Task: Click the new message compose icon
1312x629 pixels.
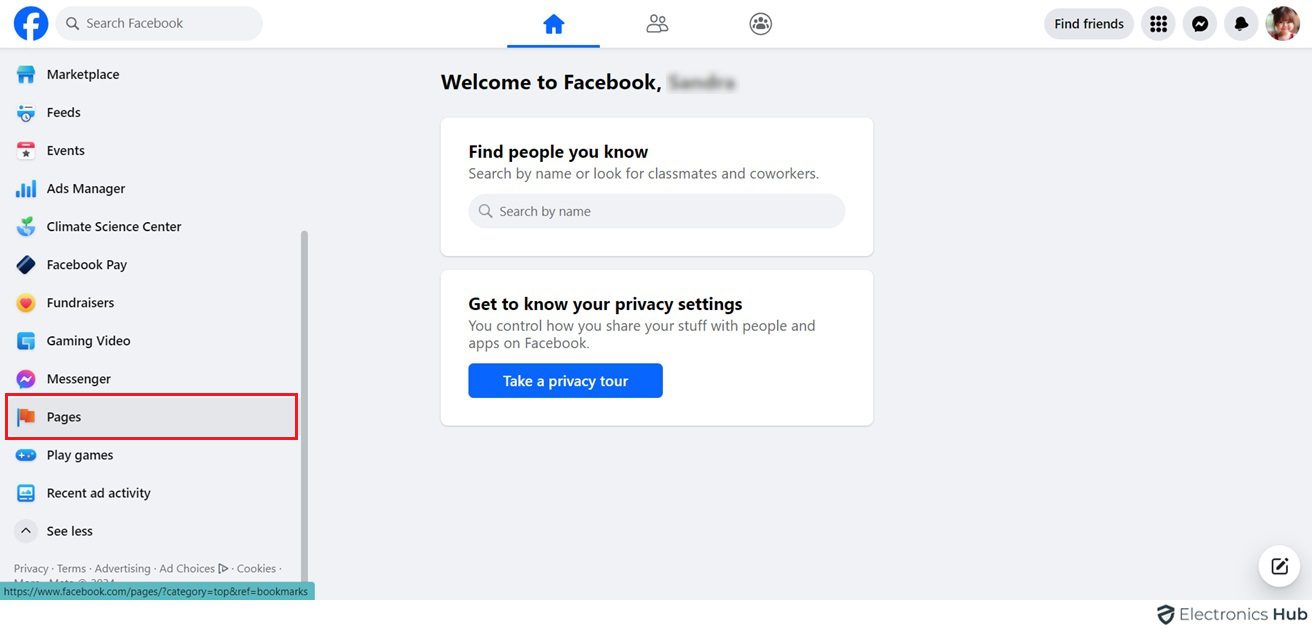Action: point(1279,567)
